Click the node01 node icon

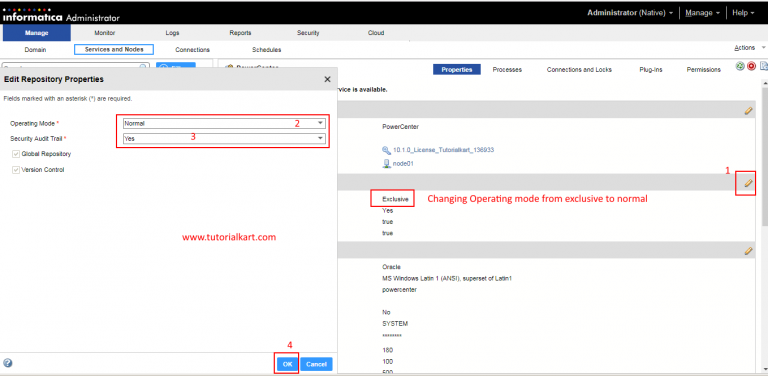click(x=386, y=164)
